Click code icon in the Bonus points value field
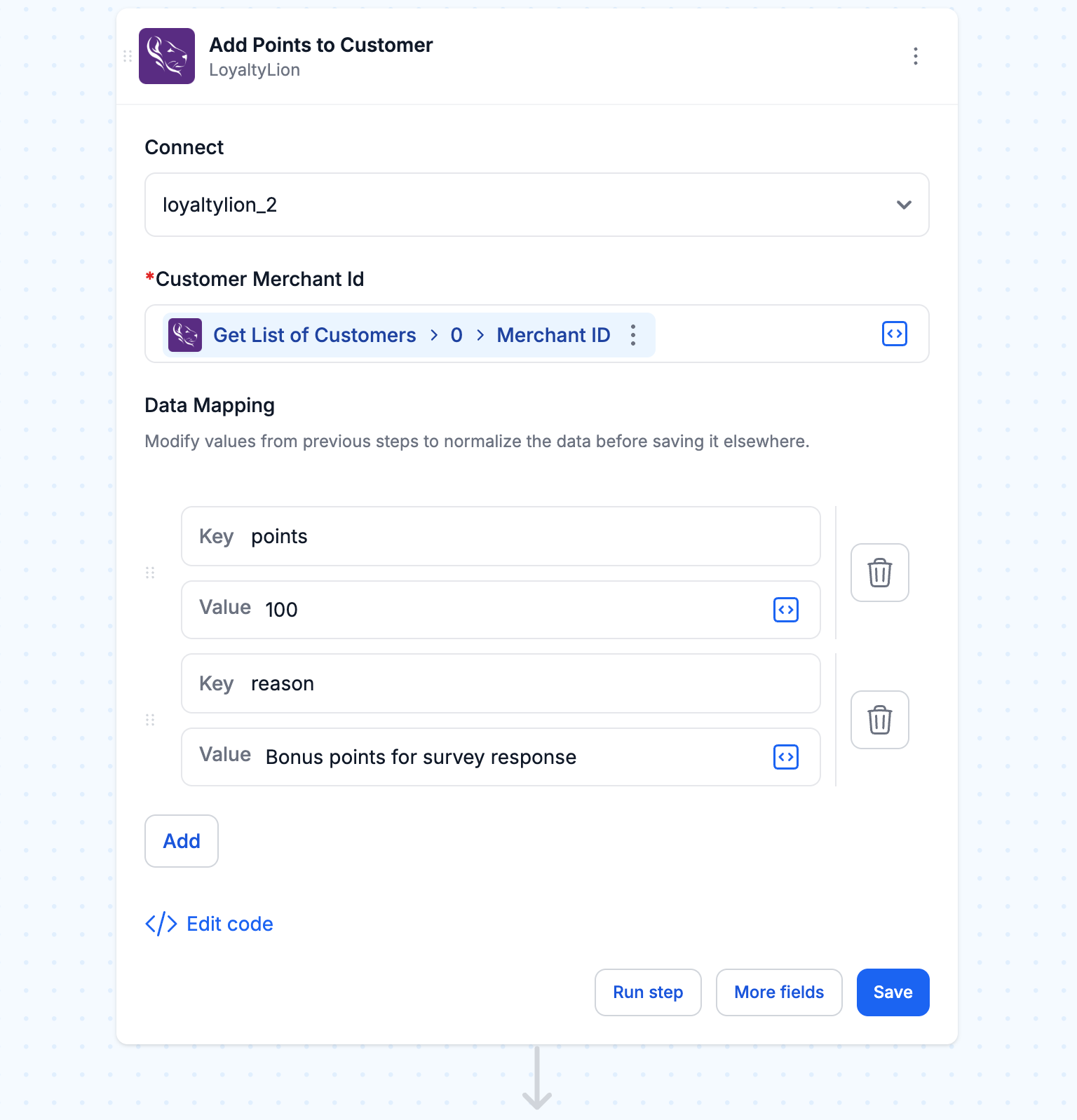1077x1120 pixels. [x=786, y=757]
